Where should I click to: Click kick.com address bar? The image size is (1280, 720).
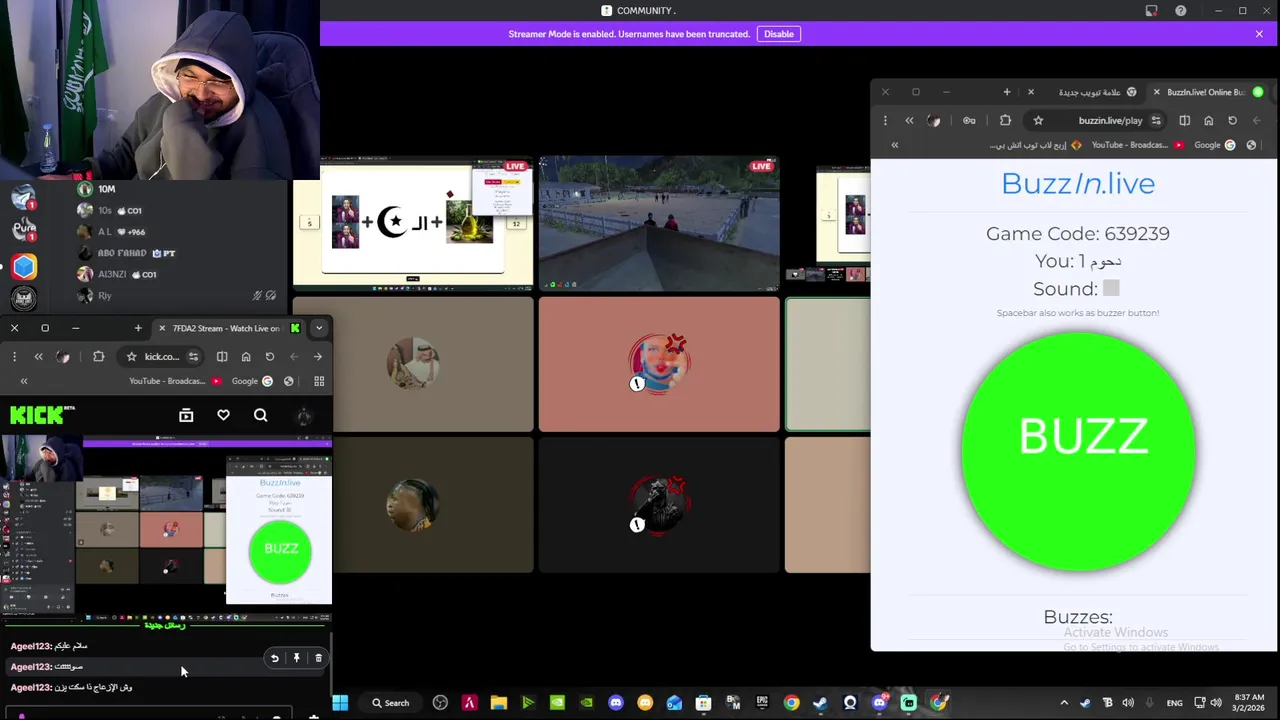coord(162,356)
